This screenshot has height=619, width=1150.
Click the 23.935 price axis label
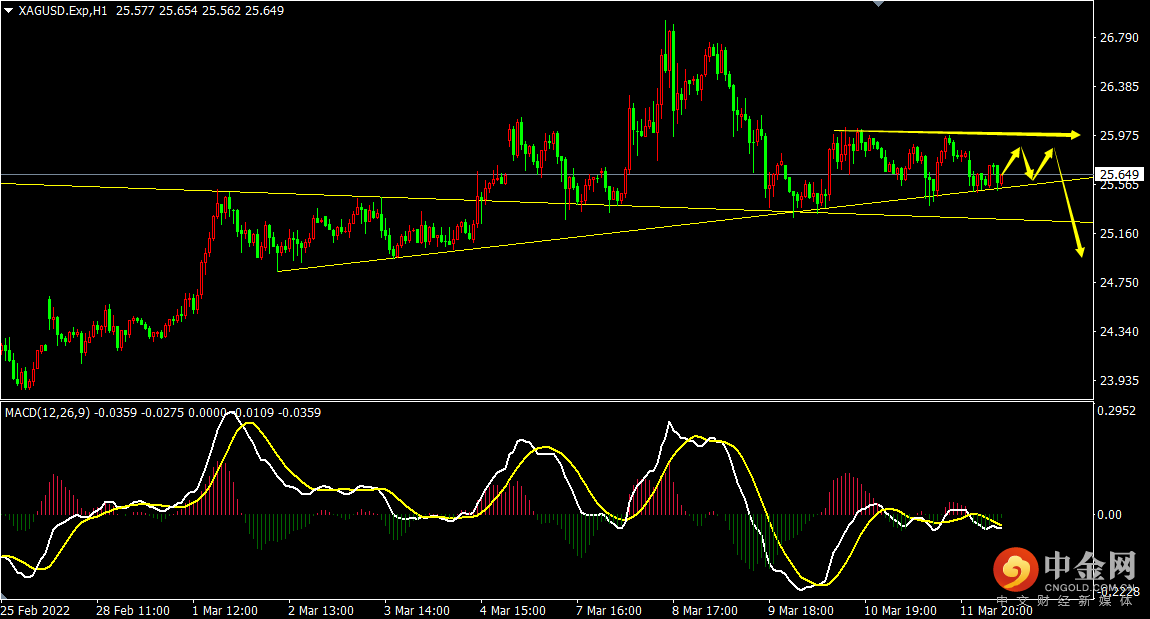click(x=1119, y=381)
